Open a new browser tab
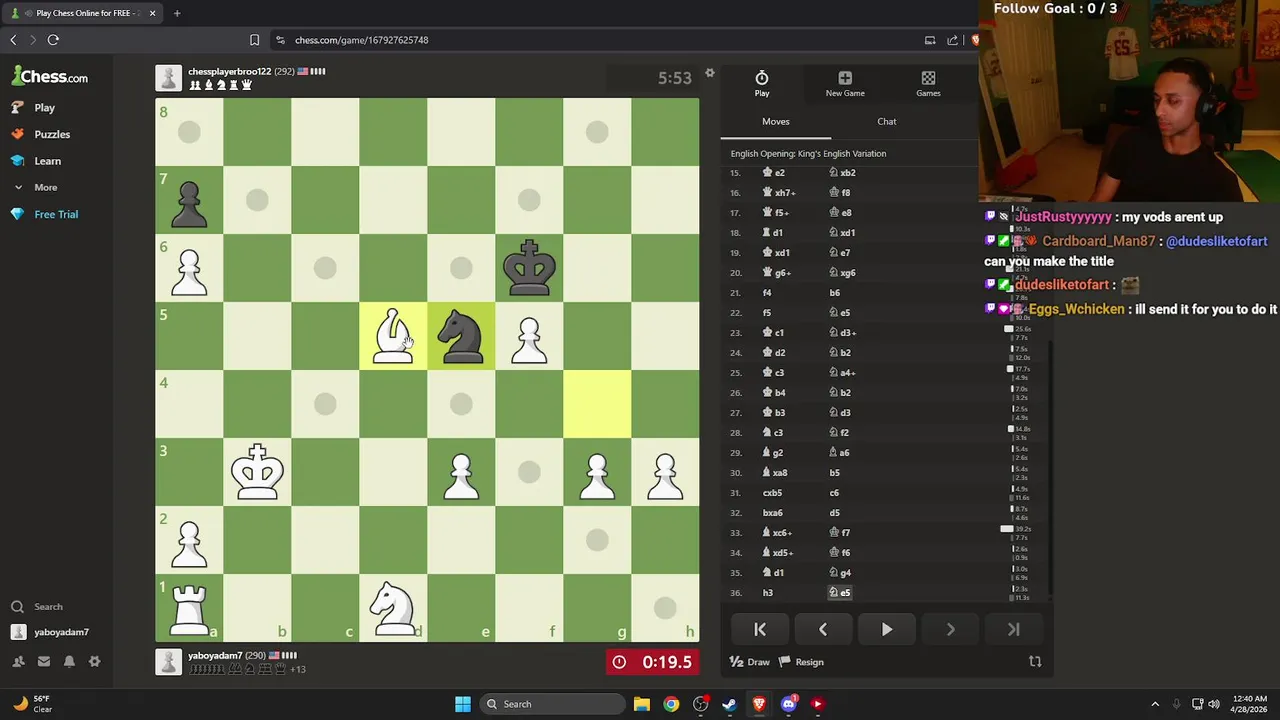The height and width of the screenshot is (720, 1280). click(177, 13)
